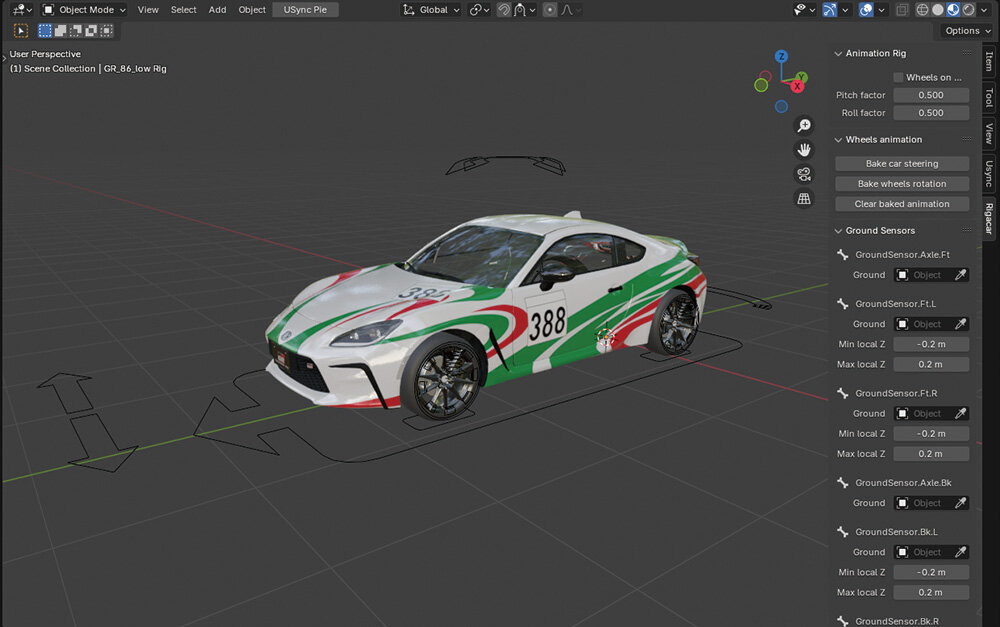Toggle the show gizmo button
The height and width of the screenshot is (627, 1000).
pyautogui.click(x=830, y=10)
